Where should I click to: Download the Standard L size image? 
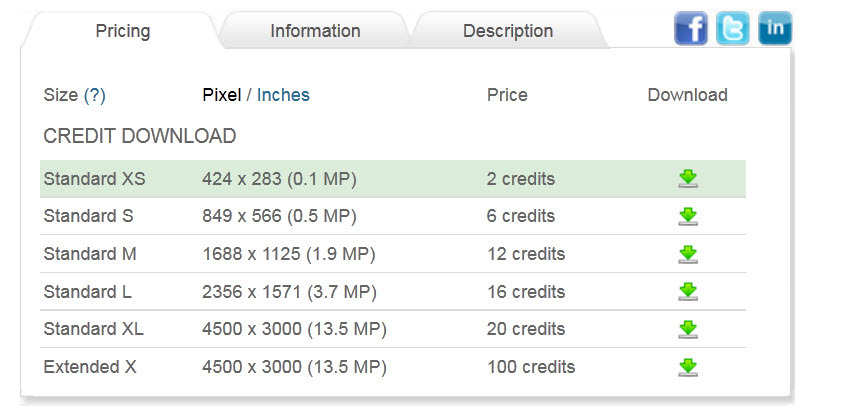[x=687, y=292]
